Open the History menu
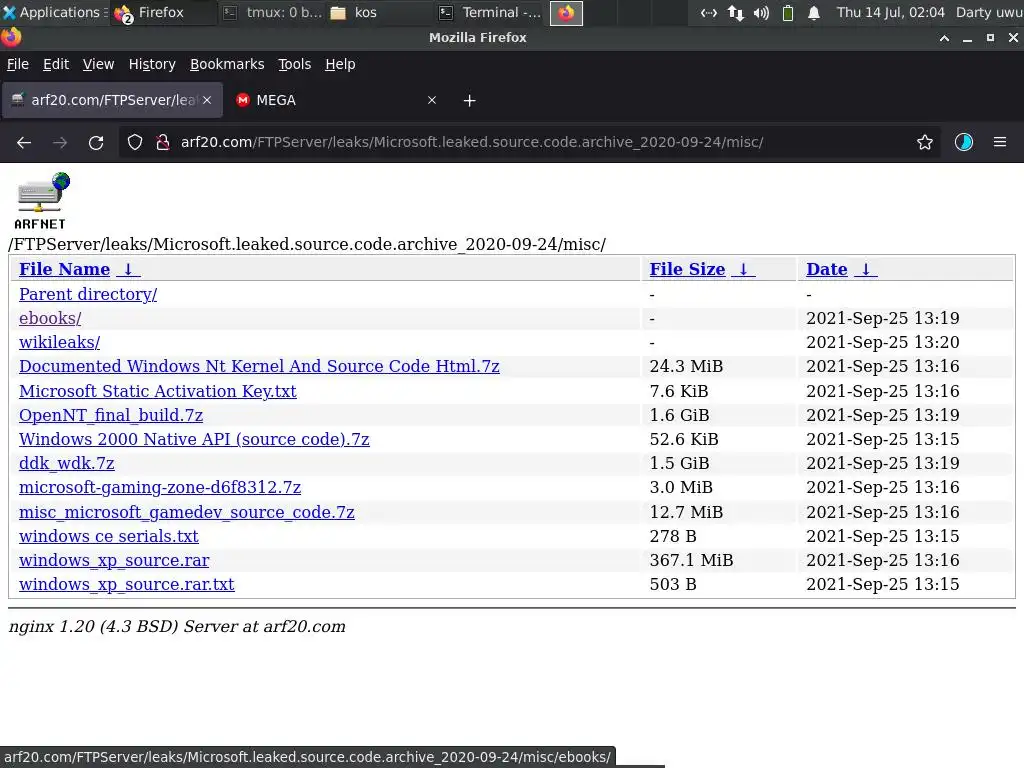 point(152,64)
